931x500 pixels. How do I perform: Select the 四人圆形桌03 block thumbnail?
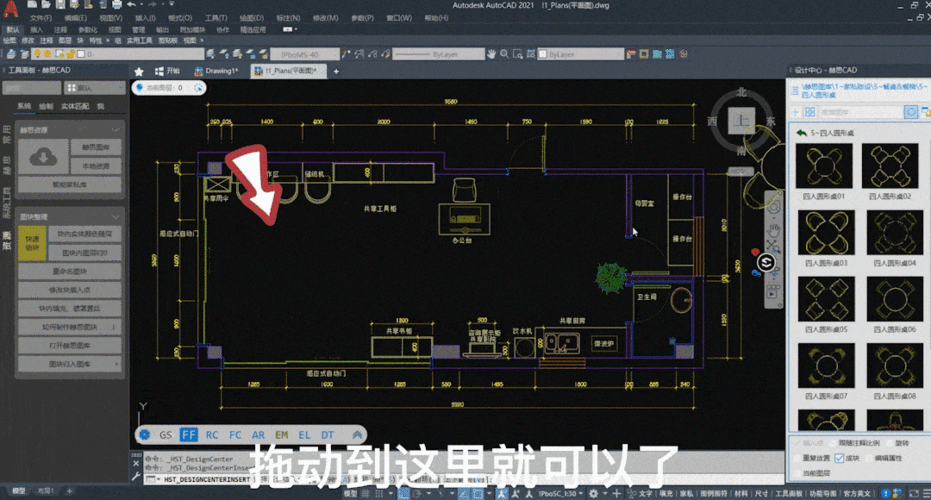click(x=826, y=233)
